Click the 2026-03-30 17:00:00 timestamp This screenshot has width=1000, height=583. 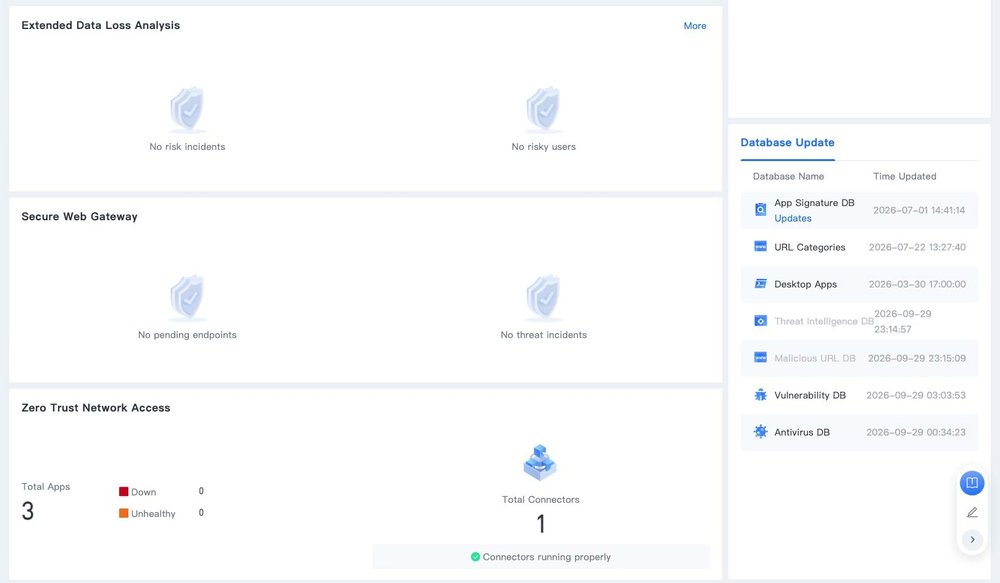tap(917, 284)
